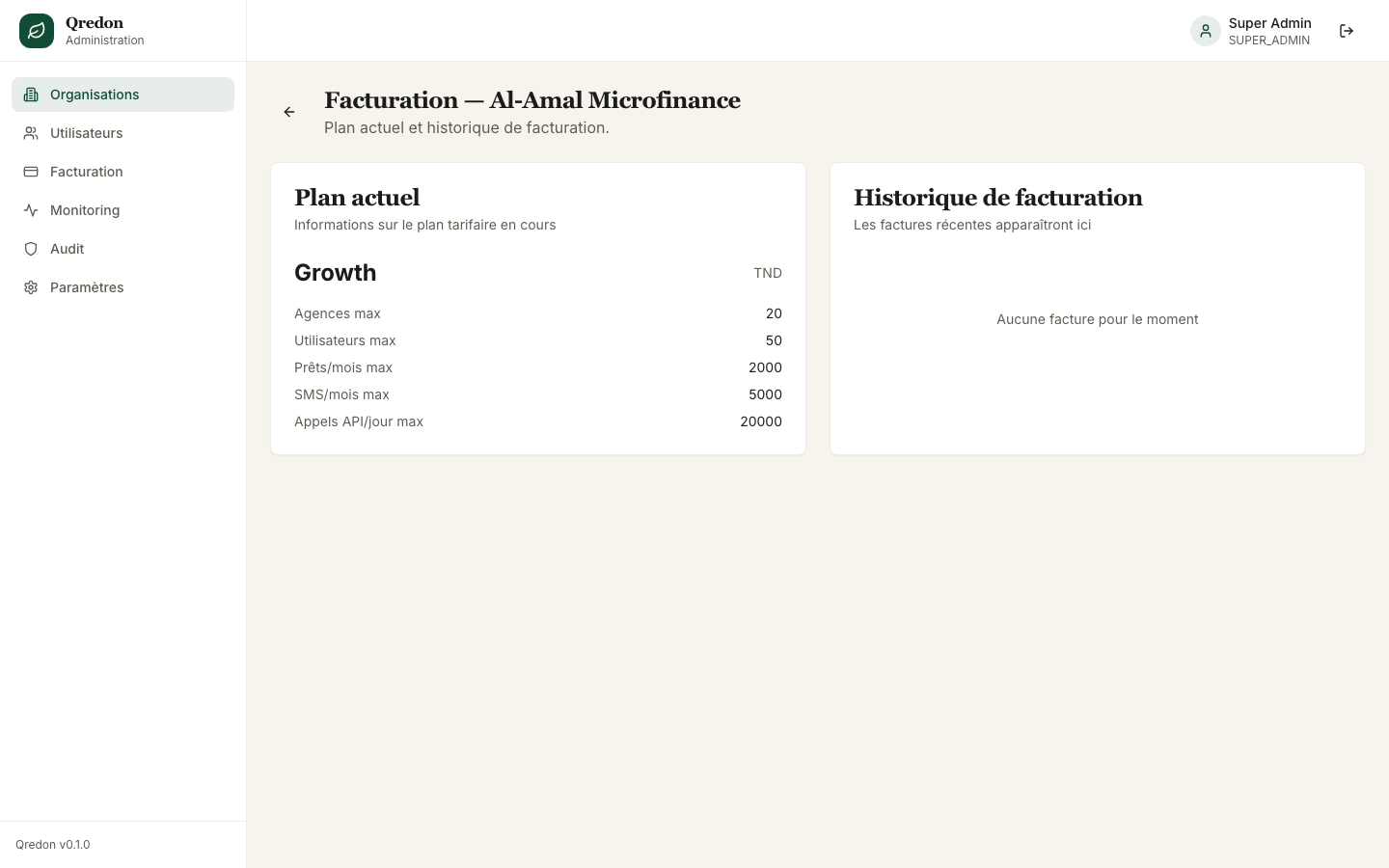Viewport: 1389px width, 868px height.
Task: Go to Utilisateurs in the sidebar
Action: pyautogui.click(x=123, y=133)
